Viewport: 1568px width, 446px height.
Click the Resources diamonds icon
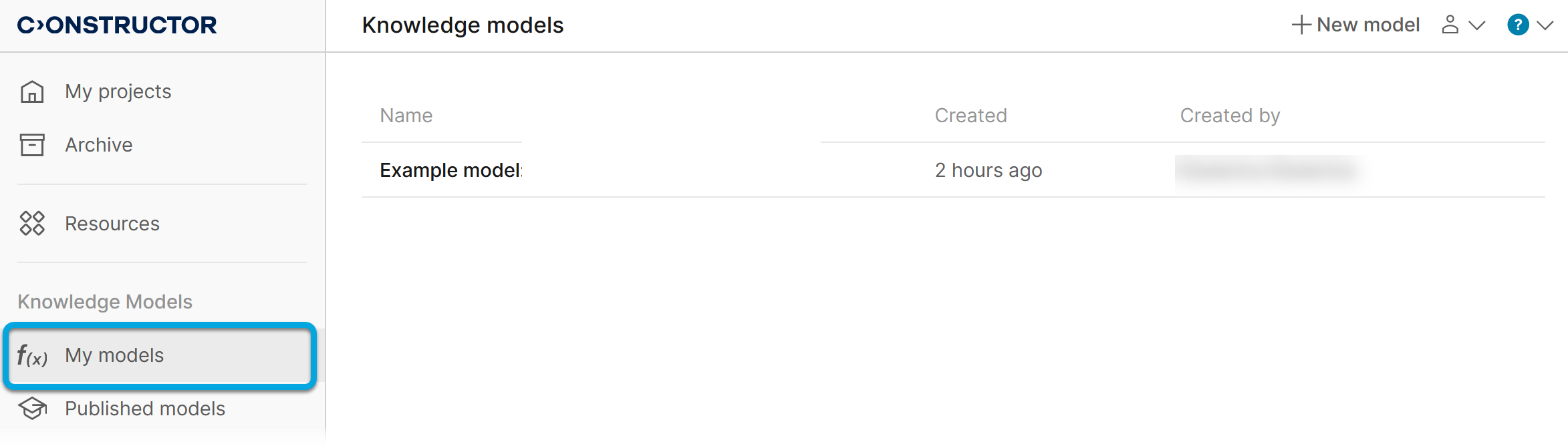[x=32, y=224]
